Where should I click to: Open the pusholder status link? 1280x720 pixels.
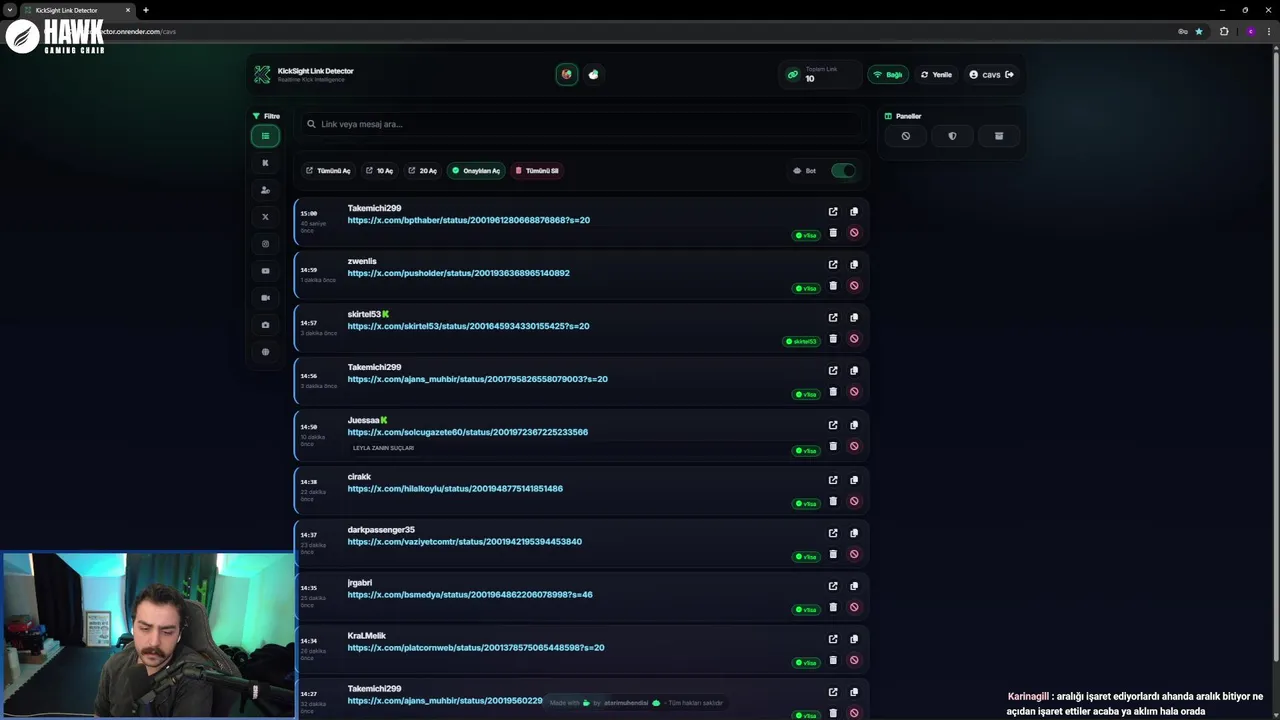[458, 273]
